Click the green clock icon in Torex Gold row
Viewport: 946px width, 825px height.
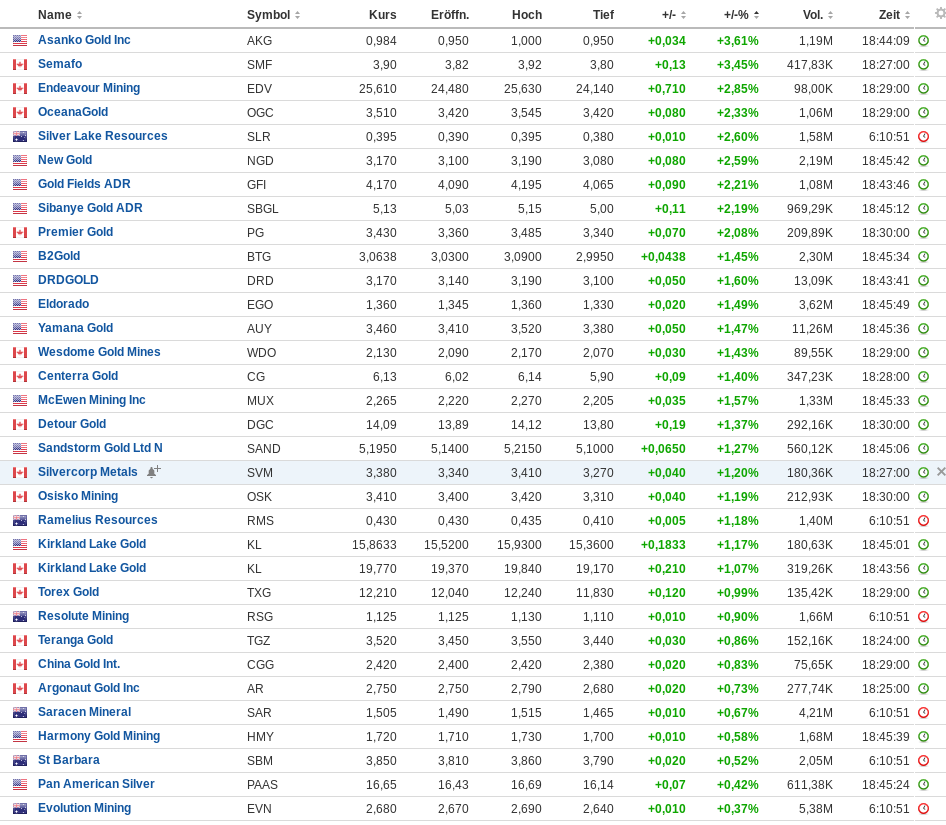point(923,593)
